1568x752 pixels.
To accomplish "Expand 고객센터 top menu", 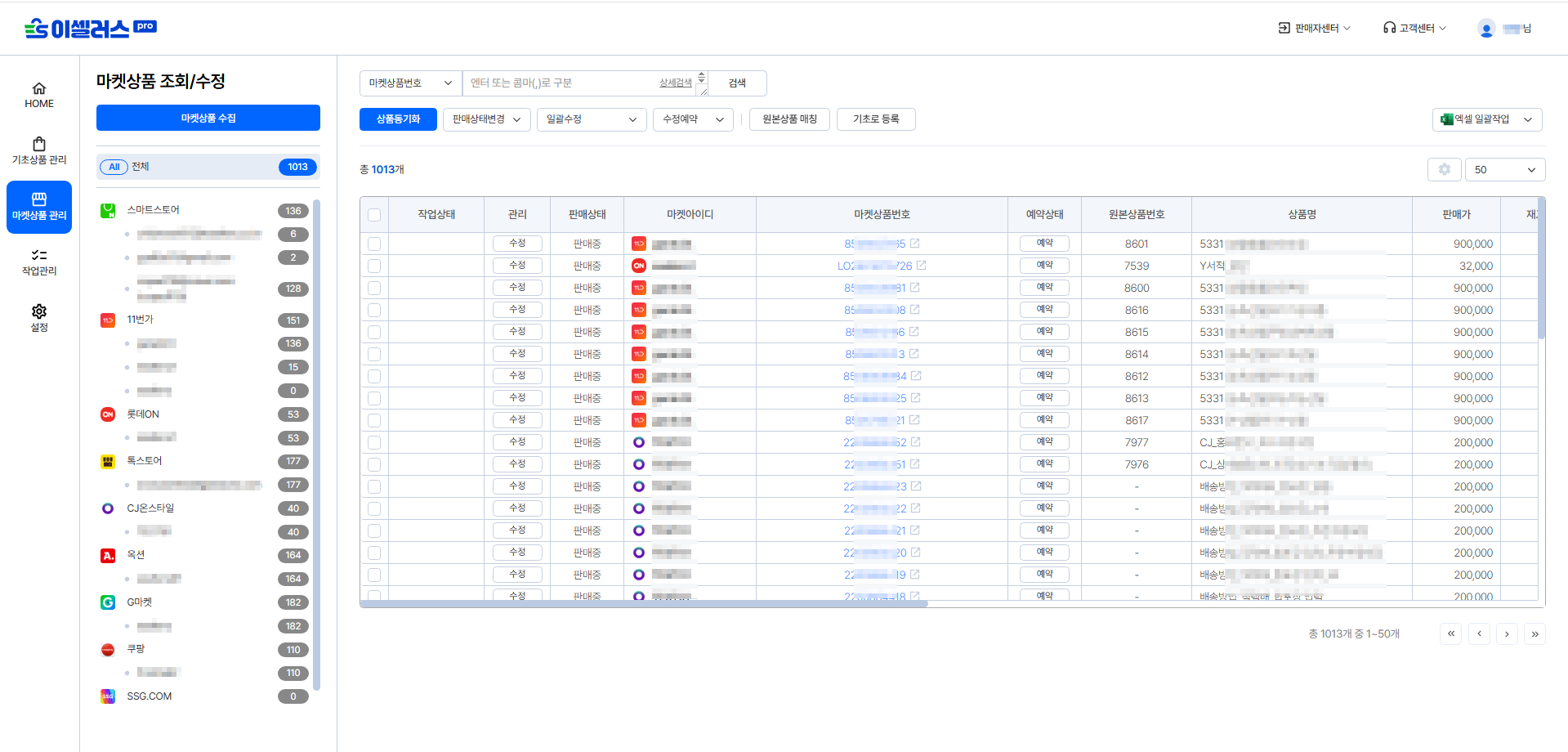I will (1414, 29).
